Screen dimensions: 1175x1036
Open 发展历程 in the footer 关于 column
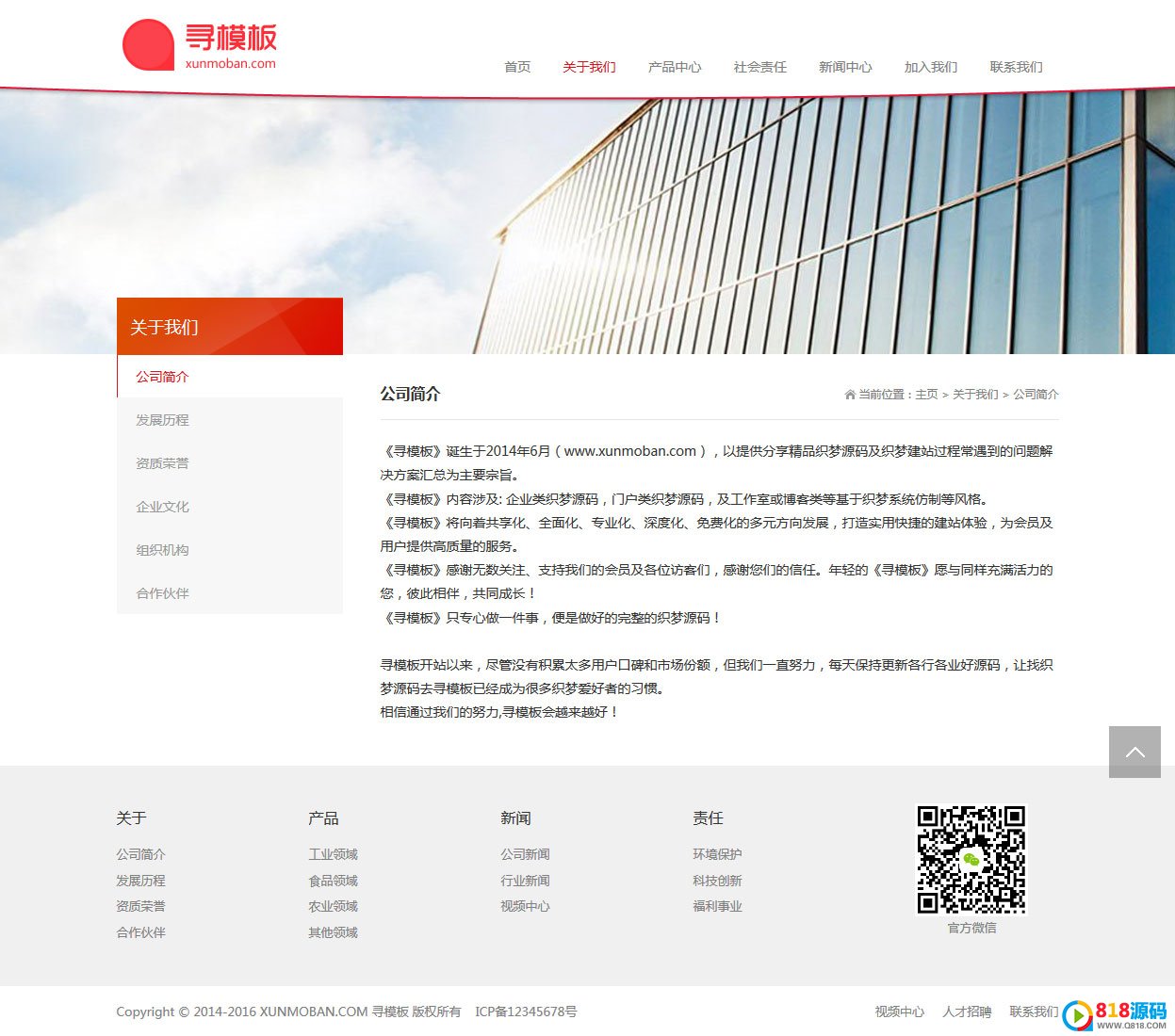pyautogui.click(x=141, y=881)
